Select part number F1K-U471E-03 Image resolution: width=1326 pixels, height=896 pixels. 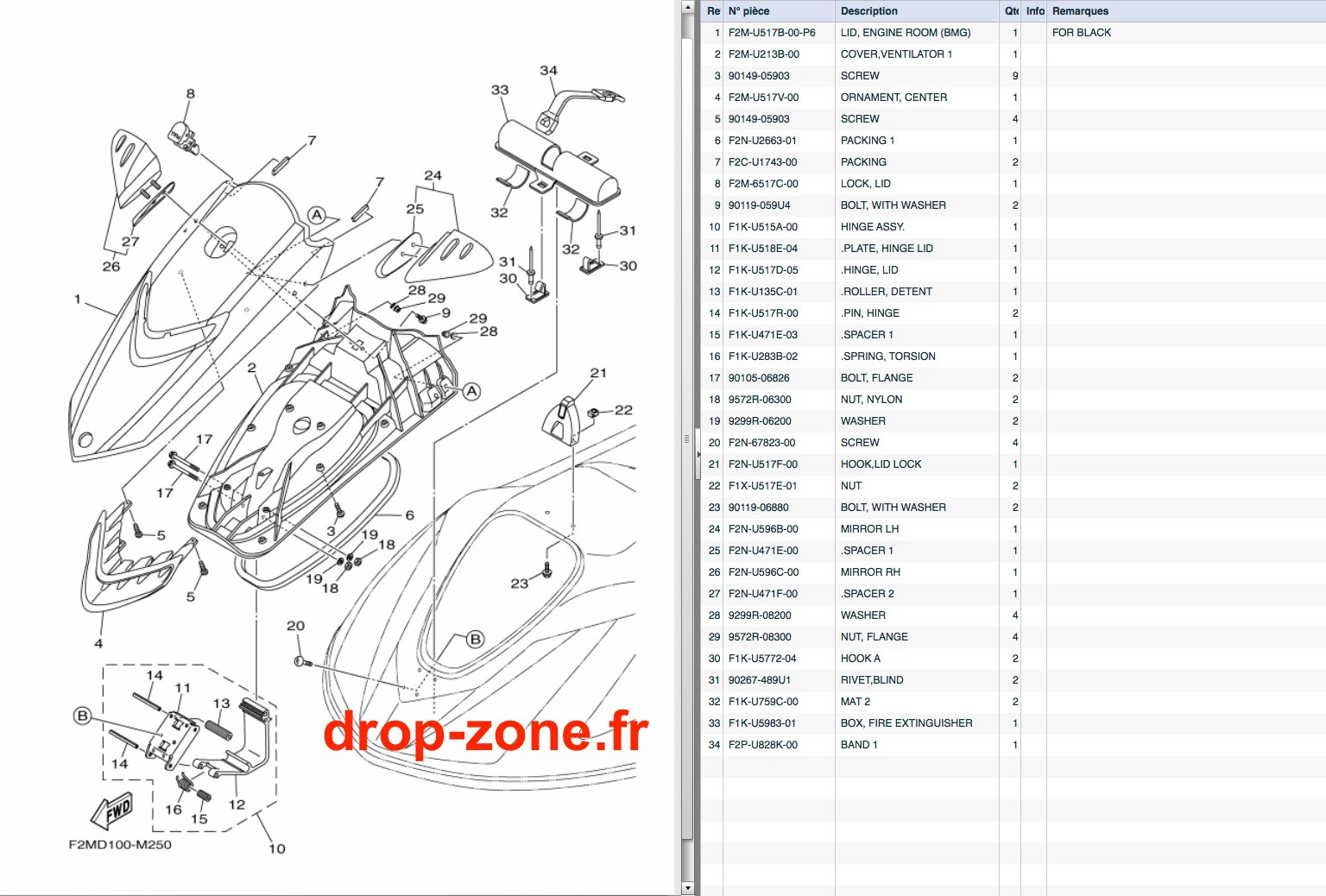[763, 335]
